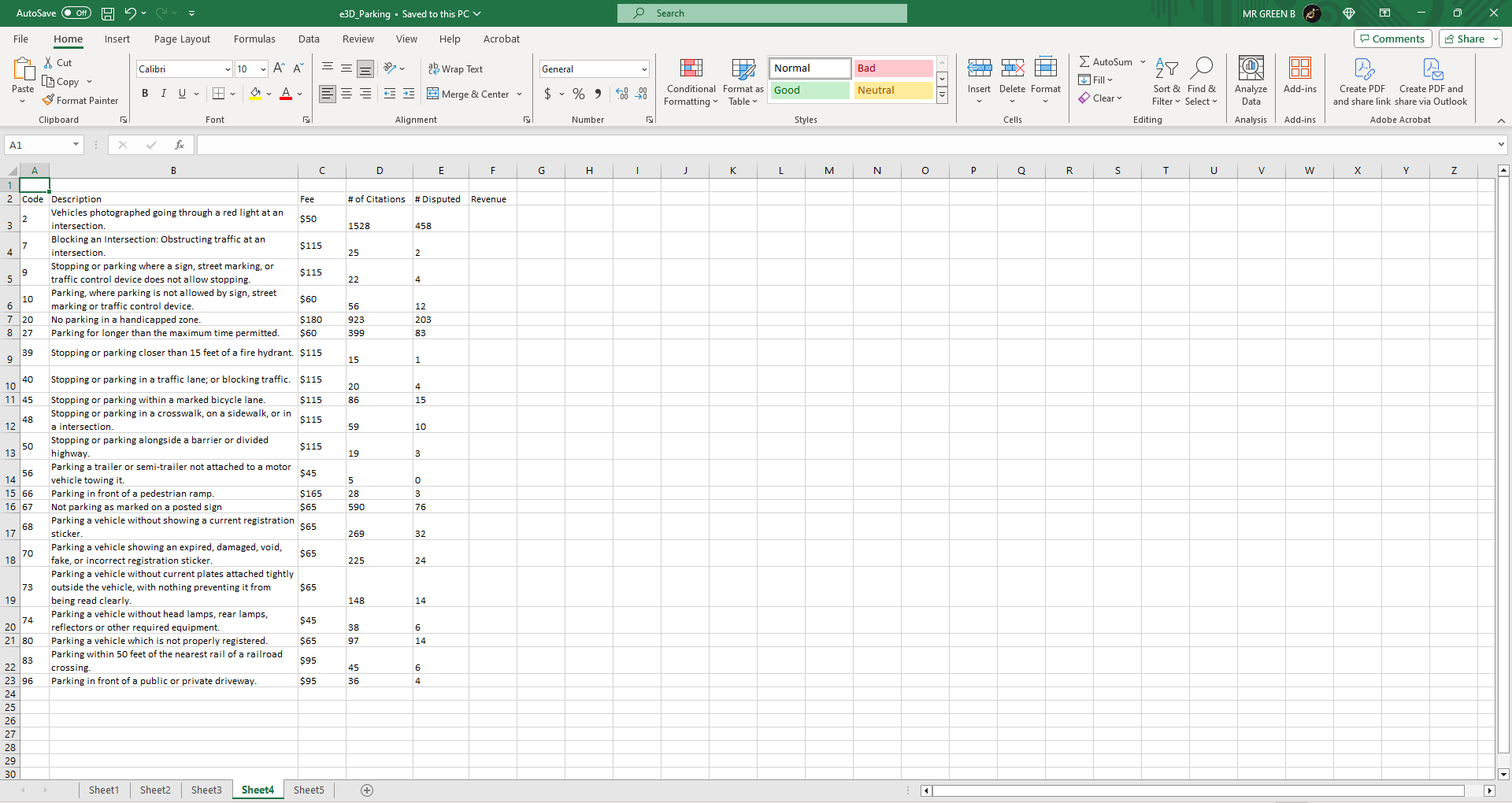
Task: Switch to Sheet2 worksheet tab
Action: click(x=155, y=790)
